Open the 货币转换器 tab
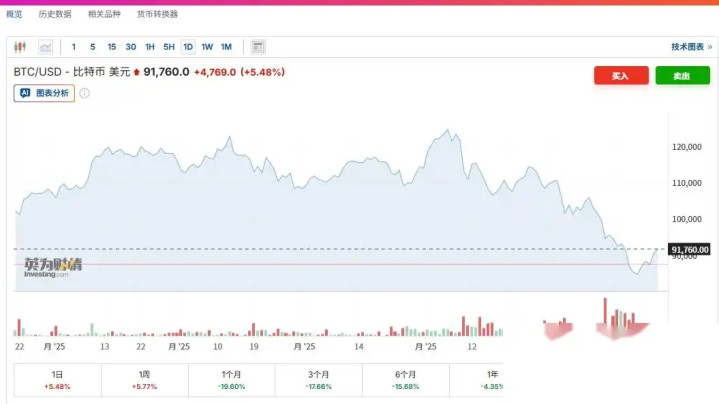The width and height of the screenshot is (719, 404). point(157,14)
